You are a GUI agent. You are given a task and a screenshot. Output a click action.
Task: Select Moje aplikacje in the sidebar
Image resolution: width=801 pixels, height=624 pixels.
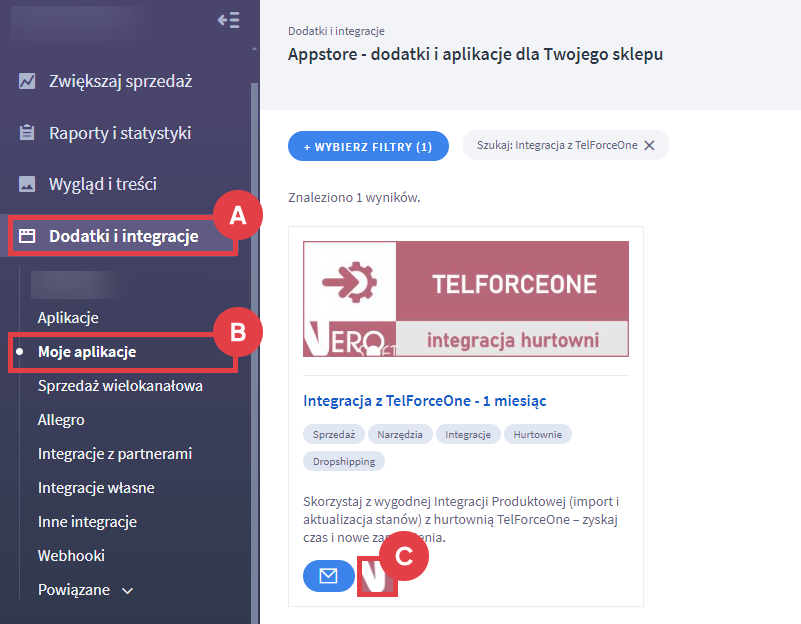pyautogui.click(x=87, y=352)
